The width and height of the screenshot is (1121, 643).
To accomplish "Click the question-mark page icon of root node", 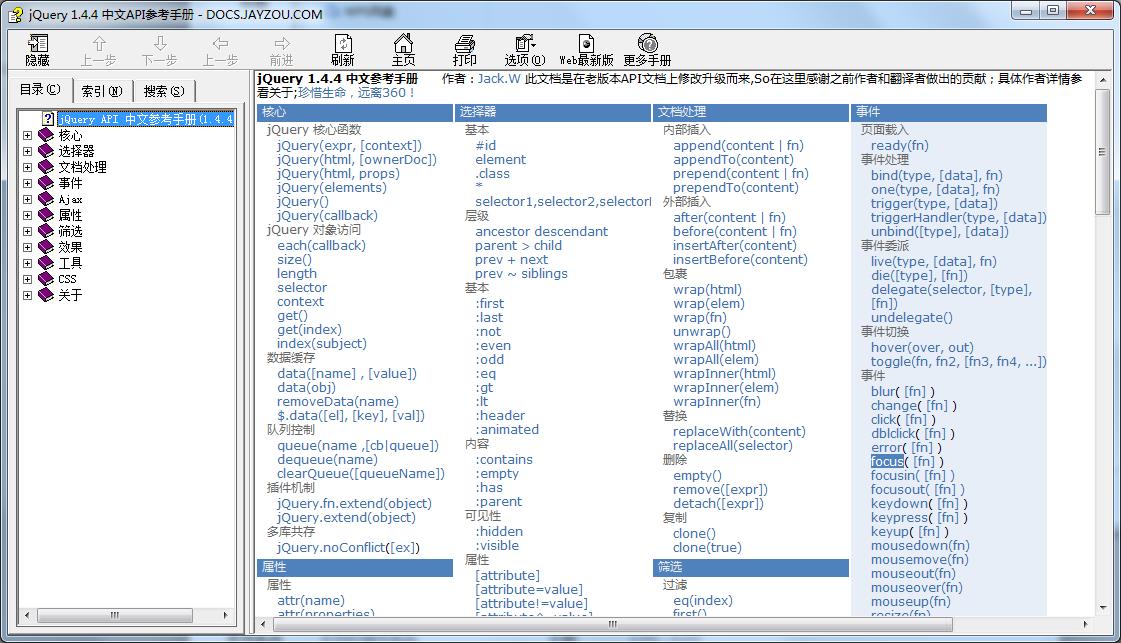I will pos(48,119).
